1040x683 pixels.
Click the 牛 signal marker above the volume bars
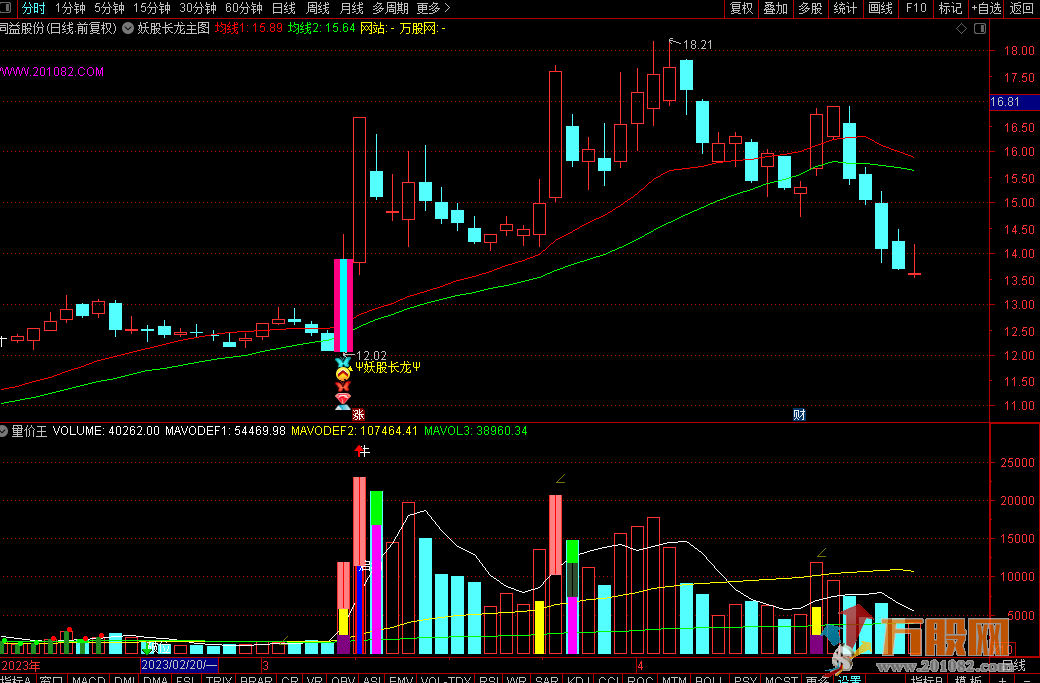click(362, 451)
